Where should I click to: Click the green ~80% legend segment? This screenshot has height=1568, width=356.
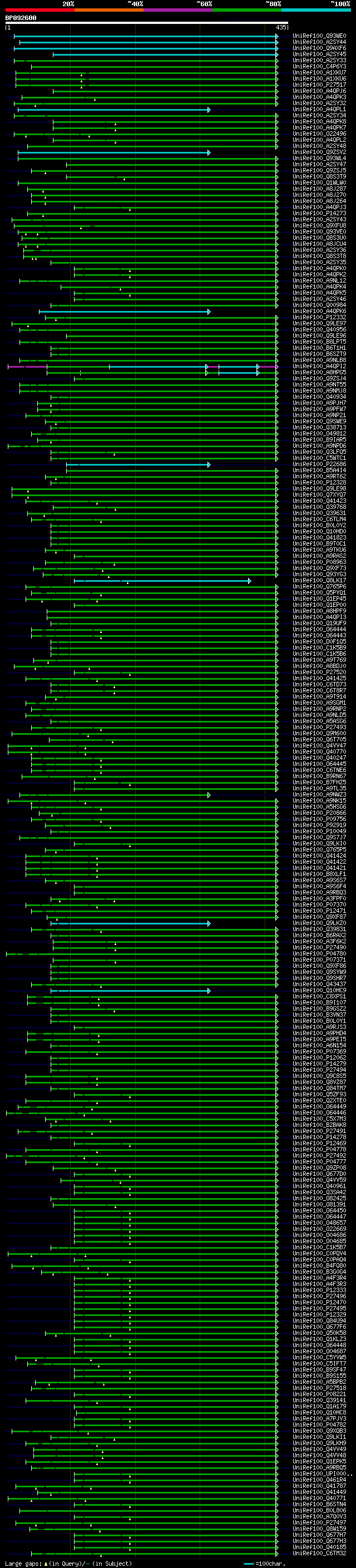(x=247, y=10)
